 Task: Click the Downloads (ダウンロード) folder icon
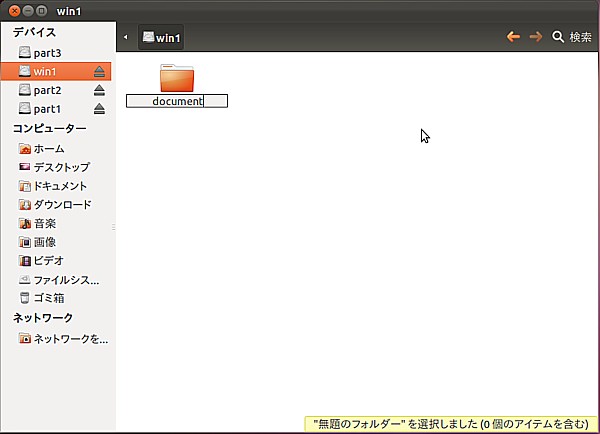click(24, 205)
